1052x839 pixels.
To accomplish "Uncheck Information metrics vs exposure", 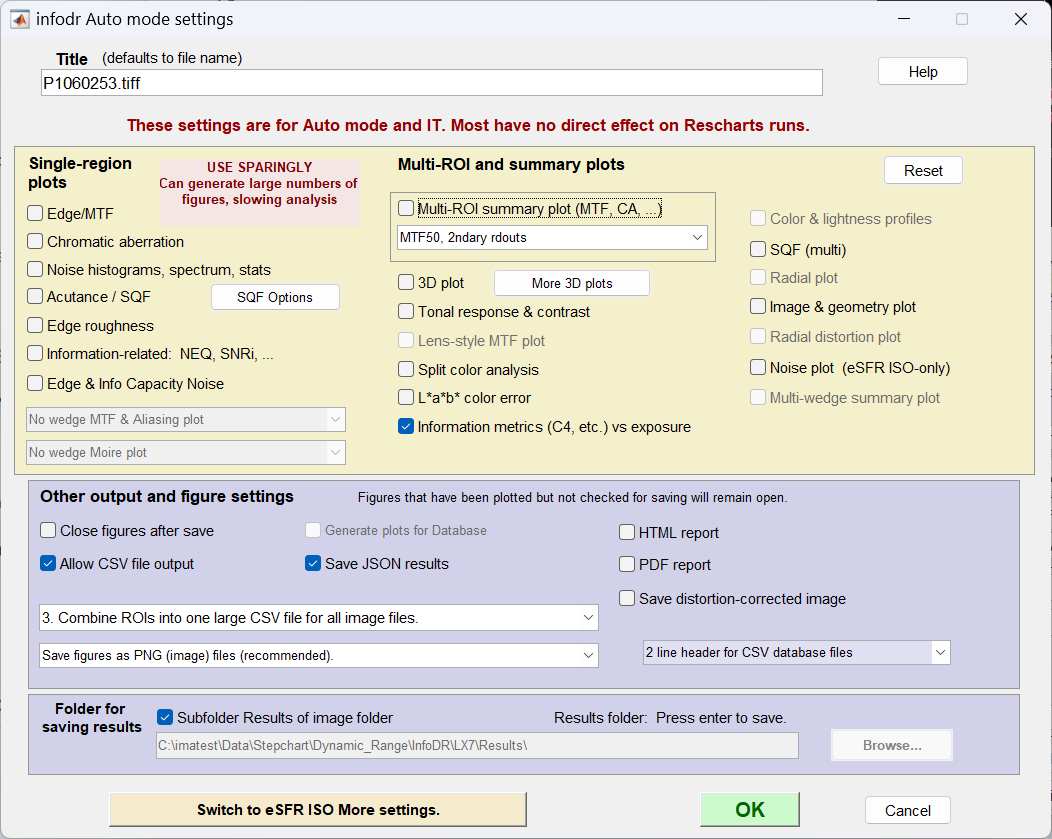I will point(406,427).
